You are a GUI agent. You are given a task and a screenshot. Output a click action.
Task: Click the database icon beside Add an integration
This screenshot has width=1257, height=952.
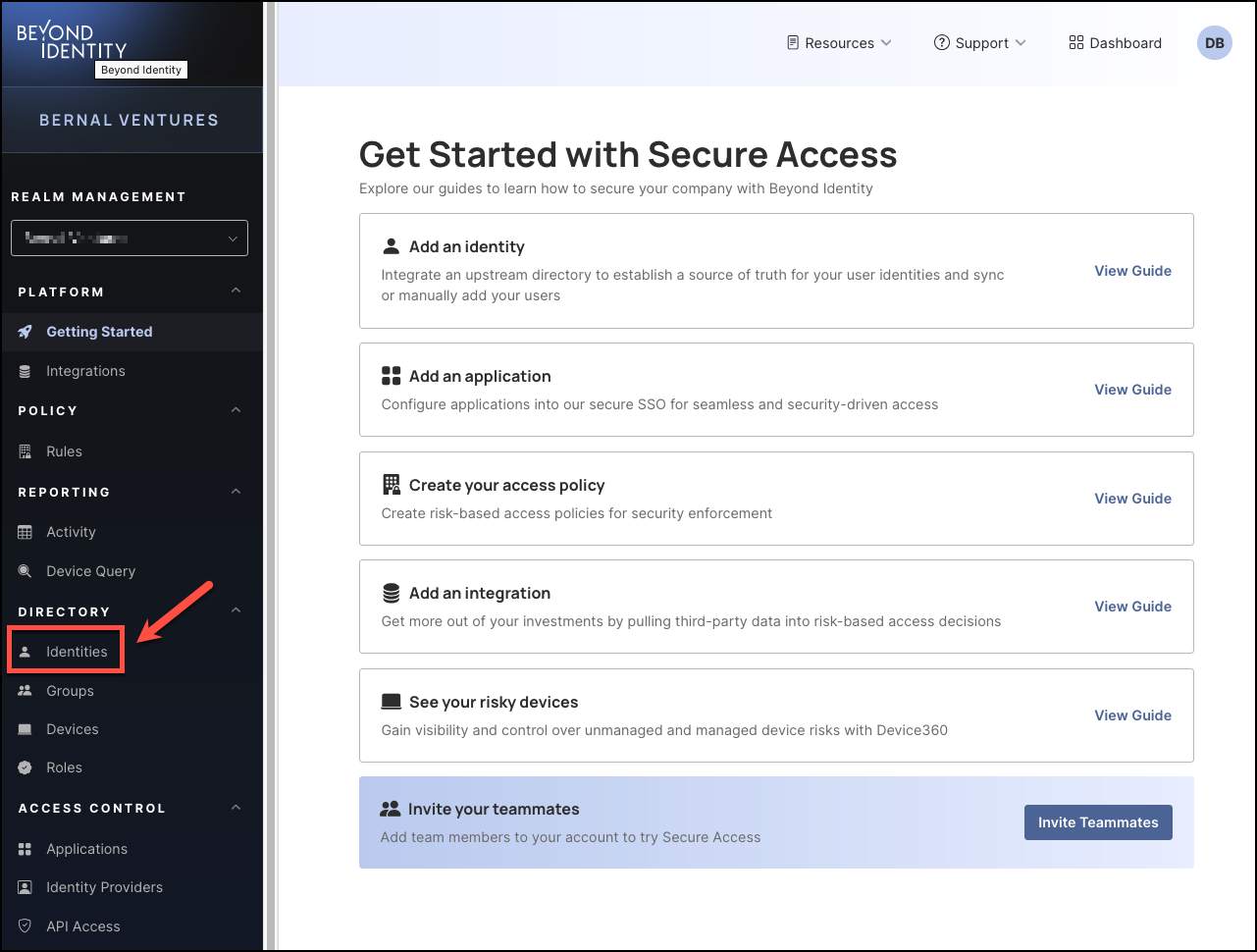[392, 593]
